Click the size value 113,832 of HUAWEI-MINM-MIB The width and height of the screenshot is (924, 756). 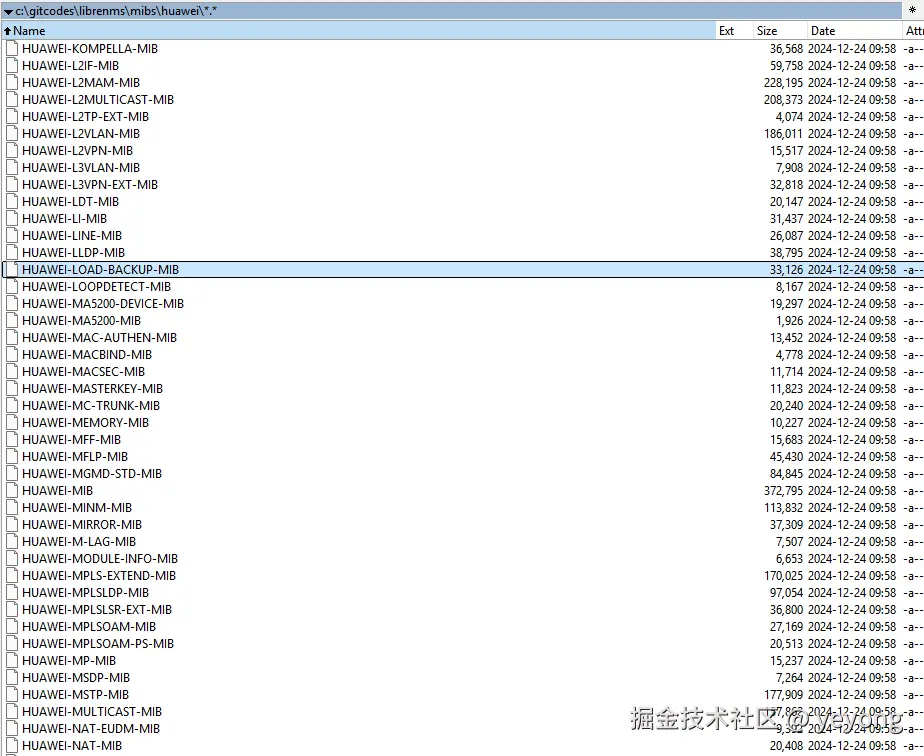click(784, 507)
